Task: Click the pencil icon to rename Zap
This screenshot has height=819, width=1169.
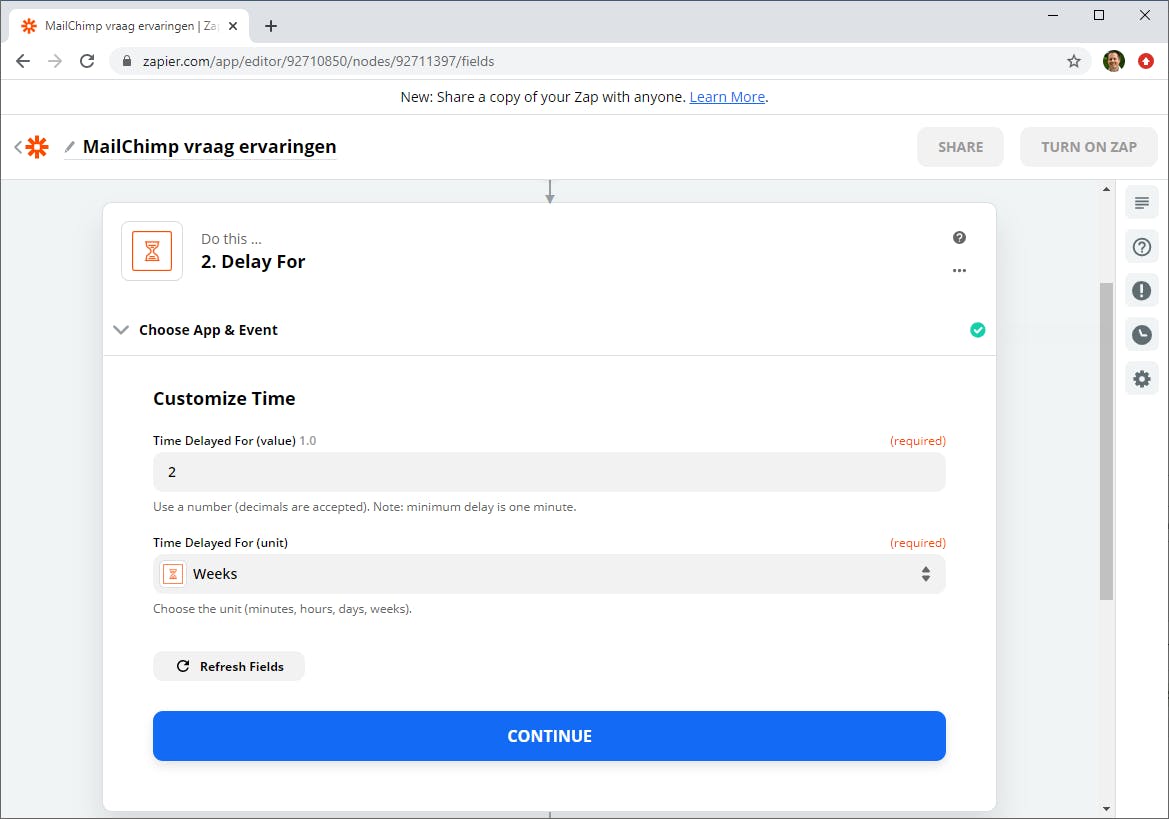Action: click(70, 147)
